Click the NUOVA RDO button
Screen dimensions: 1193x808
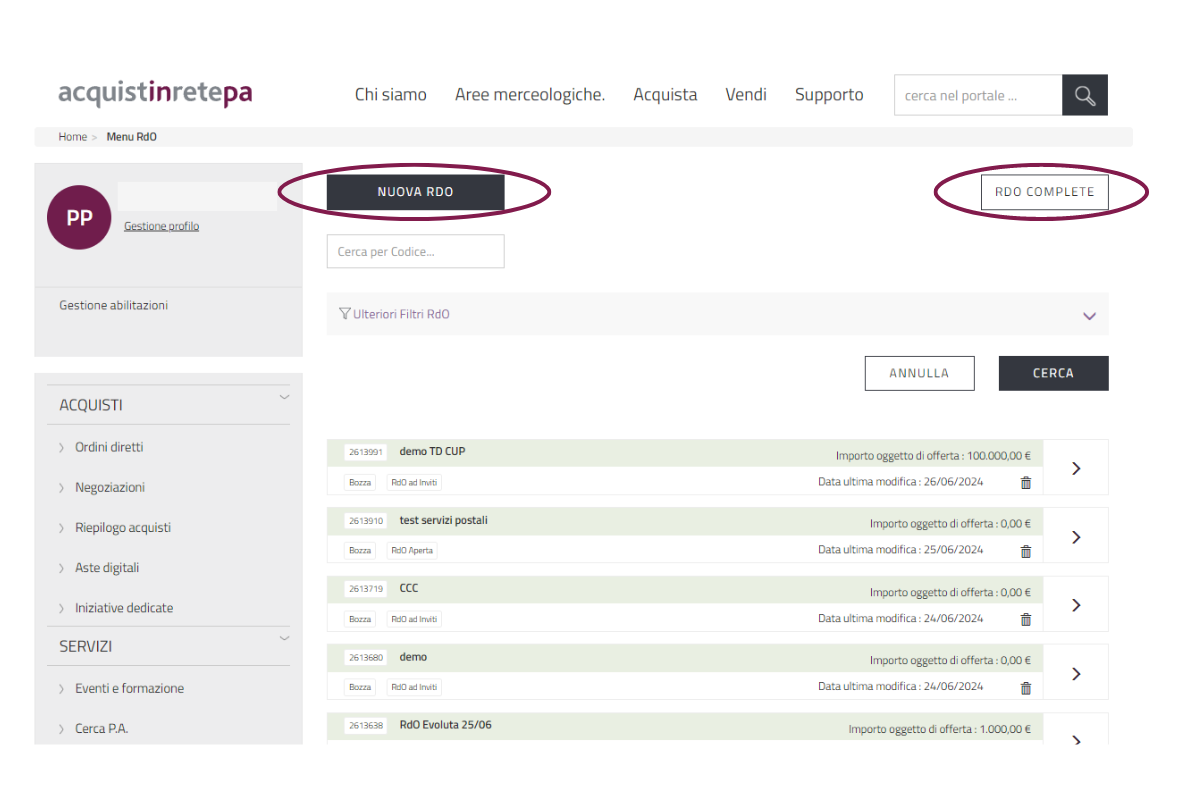click(x=415, y=192)
